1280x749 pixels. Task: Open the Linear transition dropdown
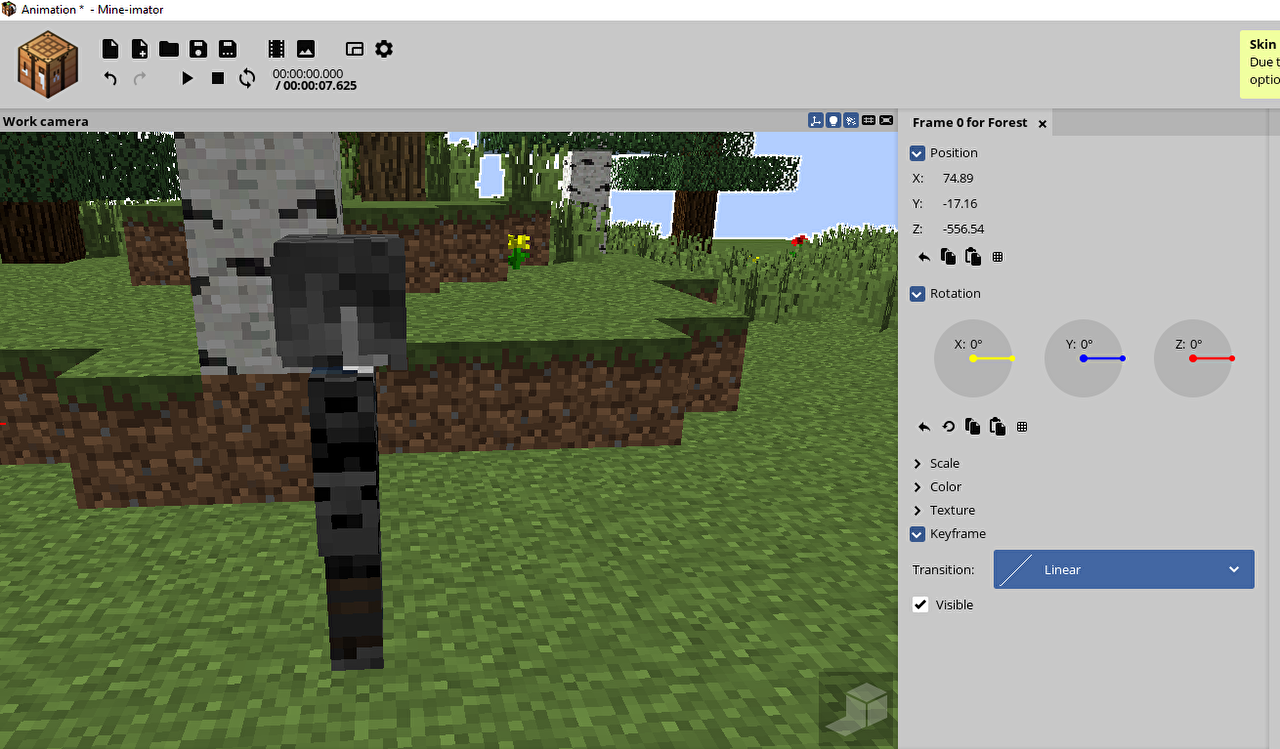[1123, 569]
